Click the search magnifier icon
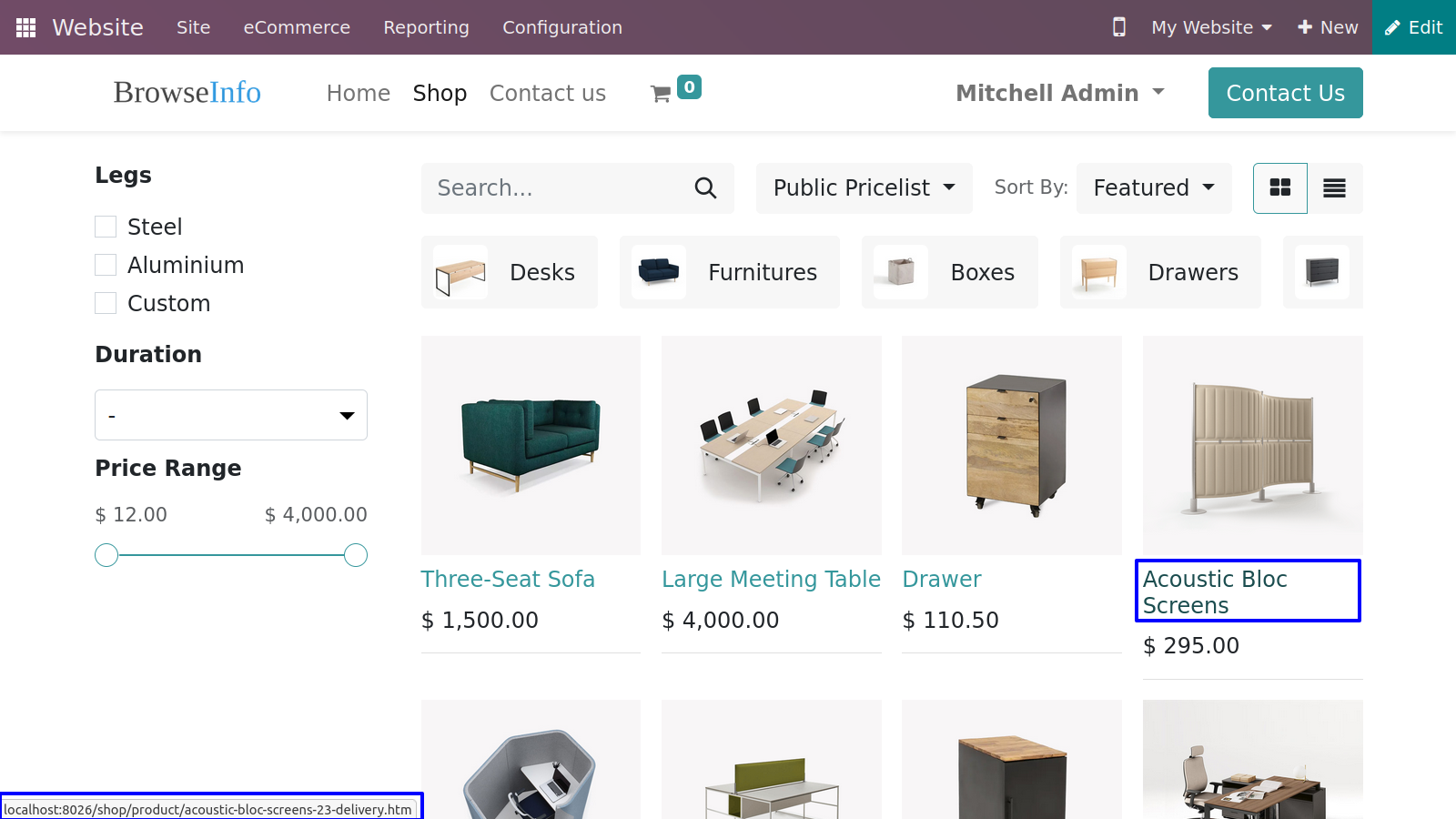 [705, 187]
